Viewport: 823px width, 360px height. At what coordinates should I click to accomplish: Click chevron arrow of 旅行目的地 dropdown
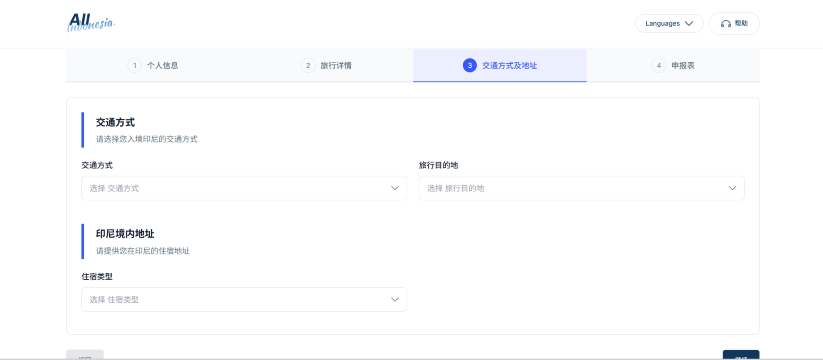coord(732,188)
